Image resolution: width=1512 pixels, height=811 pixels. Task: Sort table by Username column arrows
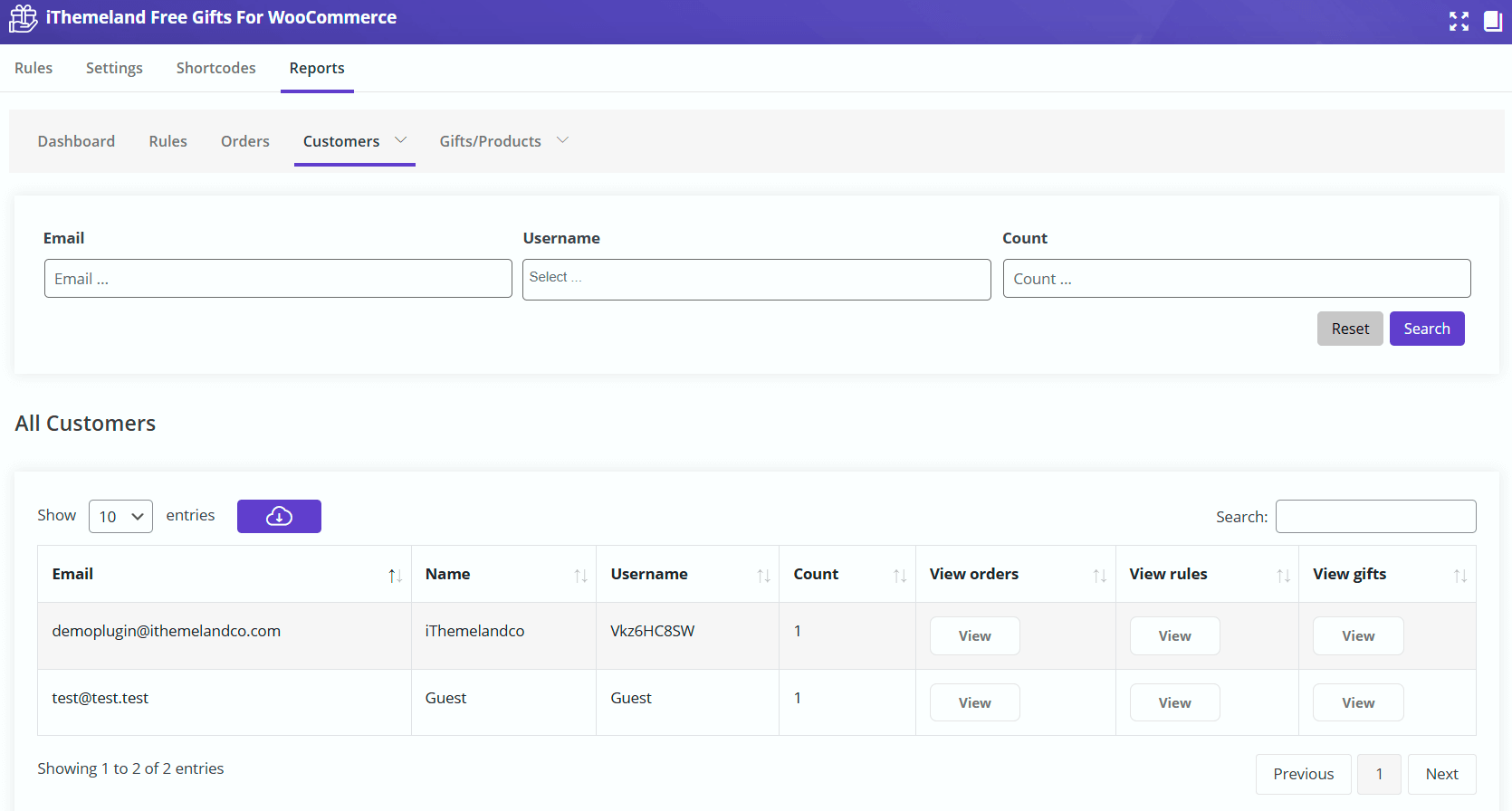tap(763, 576)
